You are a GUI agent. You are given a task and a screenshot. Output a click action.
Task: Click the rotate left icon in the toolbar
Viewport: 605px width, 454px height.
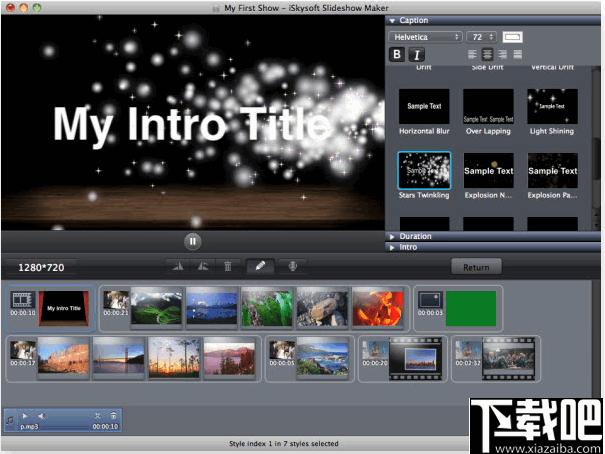click(178, 266)
